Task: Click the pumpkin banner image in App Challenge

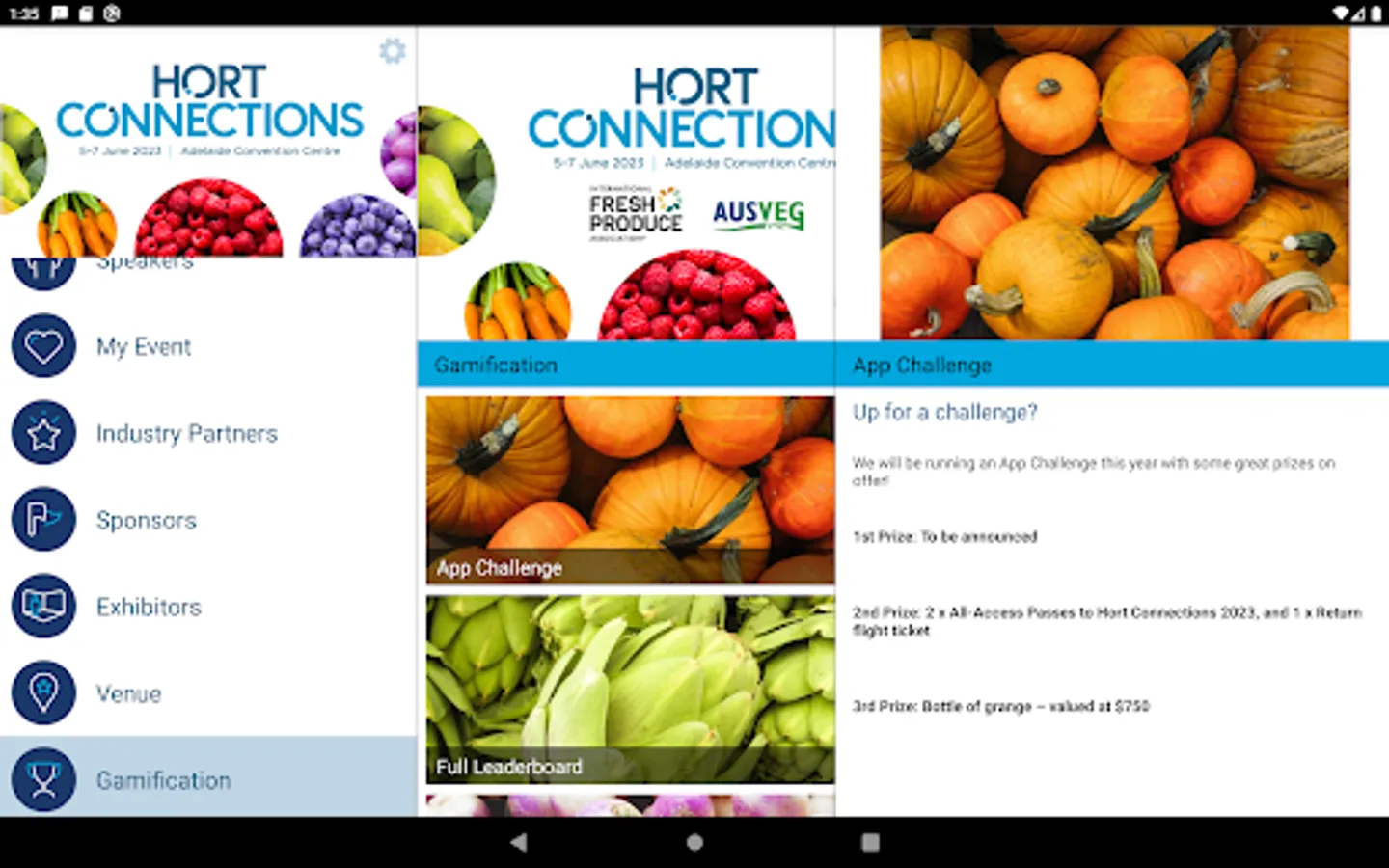Action: [x=1114, y=183]
